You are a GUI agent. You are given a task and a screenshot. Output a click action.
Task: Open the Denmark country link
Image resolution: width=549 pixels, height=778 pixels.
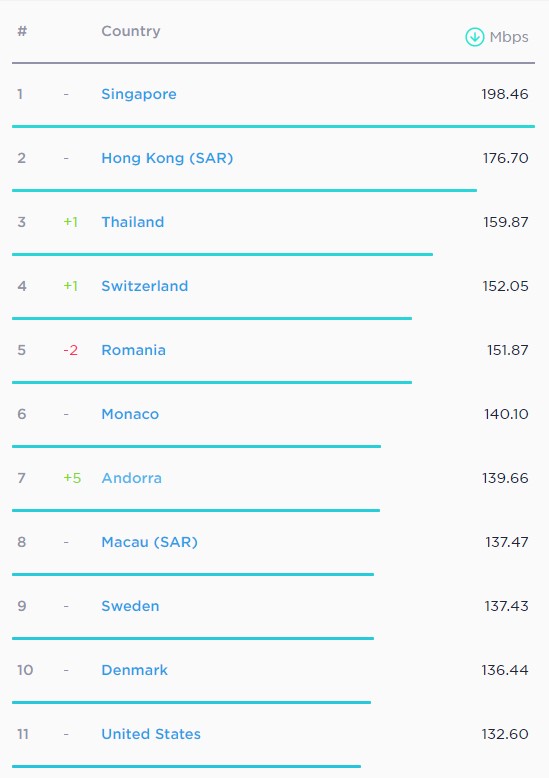pos(135,670)
